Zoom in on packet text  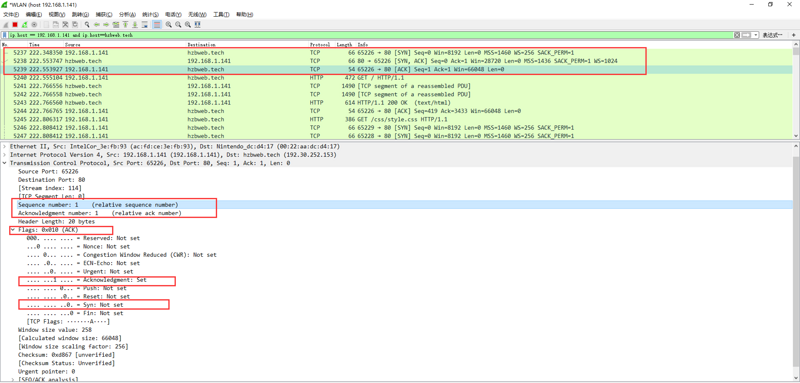pos(169,25)
